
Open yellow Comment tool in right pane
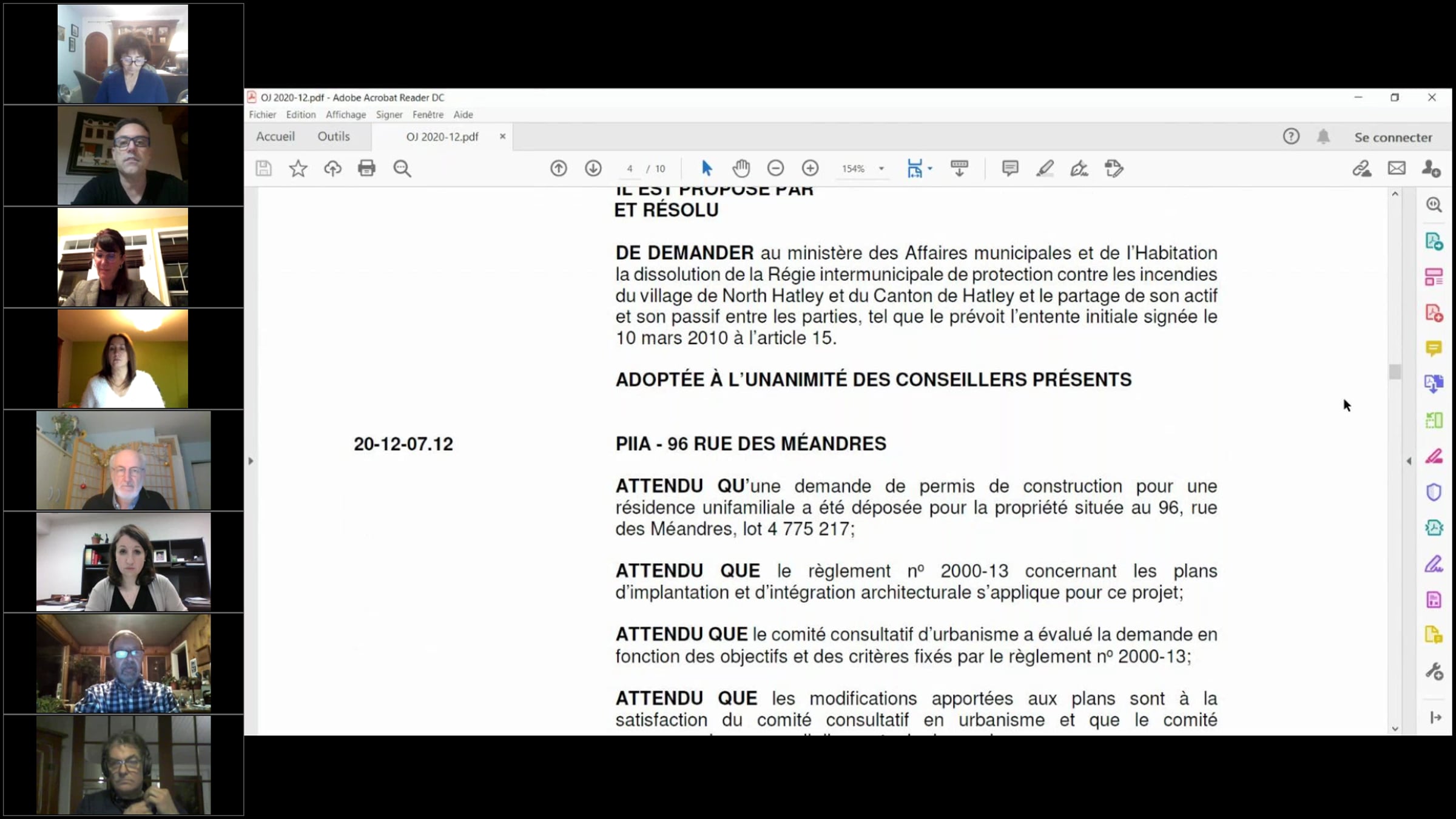1434,348
